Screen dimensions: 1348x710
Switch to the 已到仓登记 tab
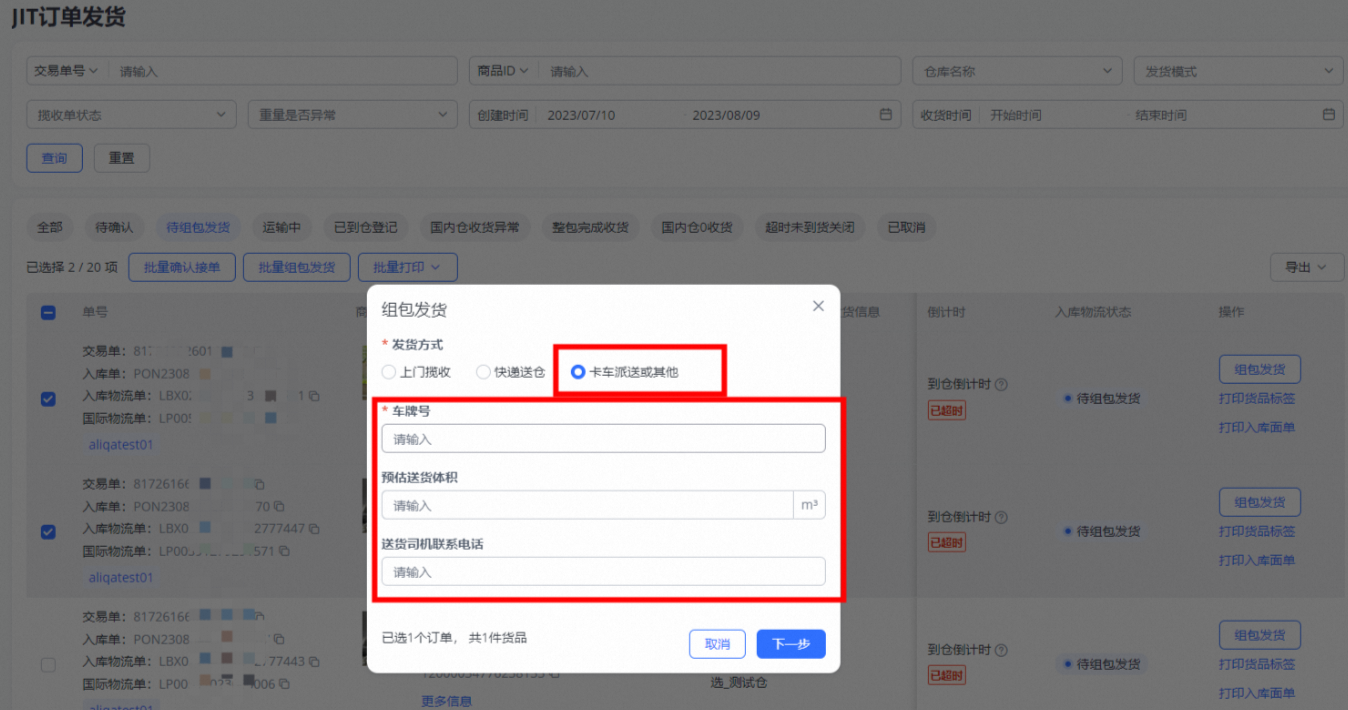point(366,227)
